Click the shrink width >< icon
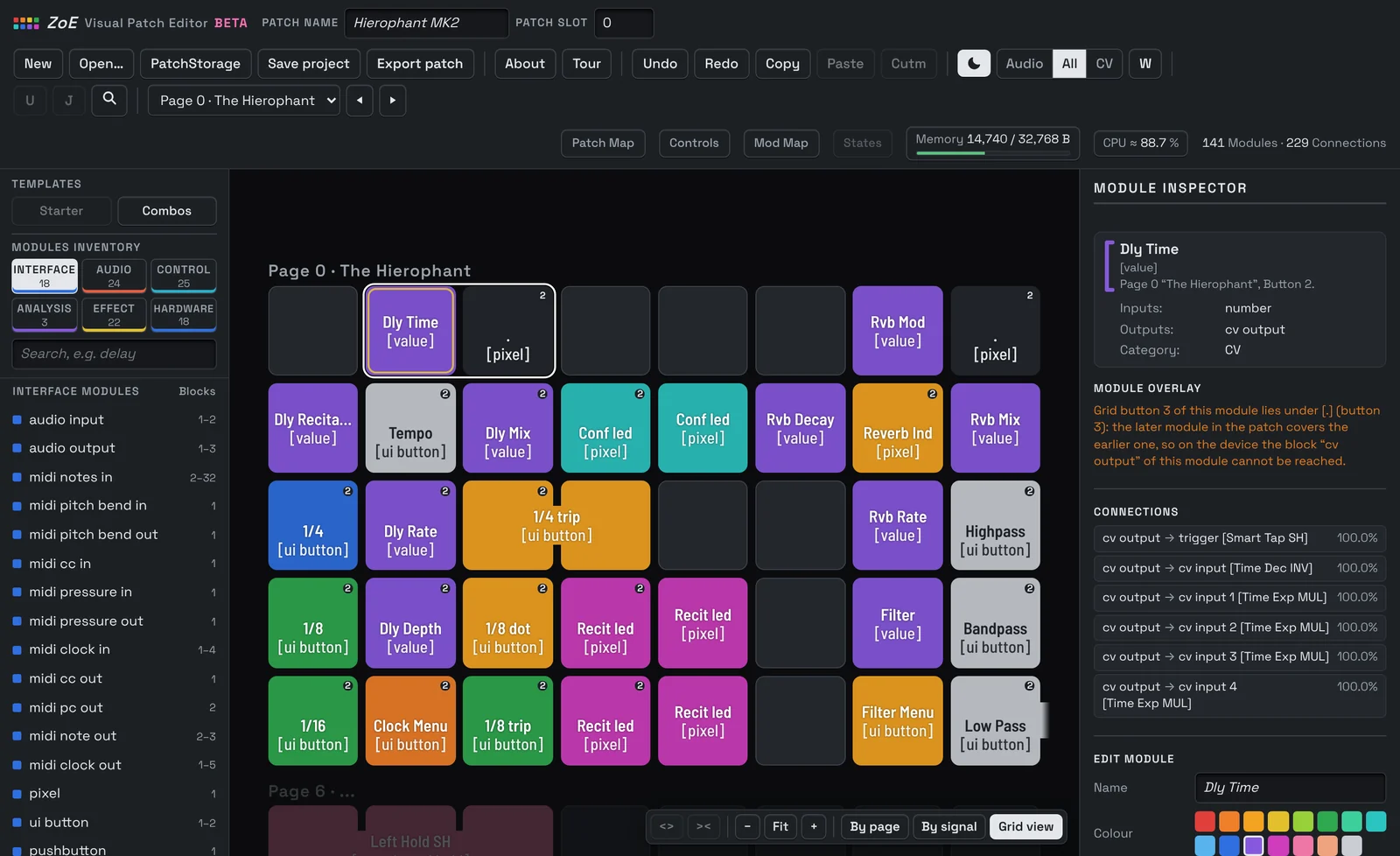The height and width of the screenshot is (856, 1400). point(703,826)
